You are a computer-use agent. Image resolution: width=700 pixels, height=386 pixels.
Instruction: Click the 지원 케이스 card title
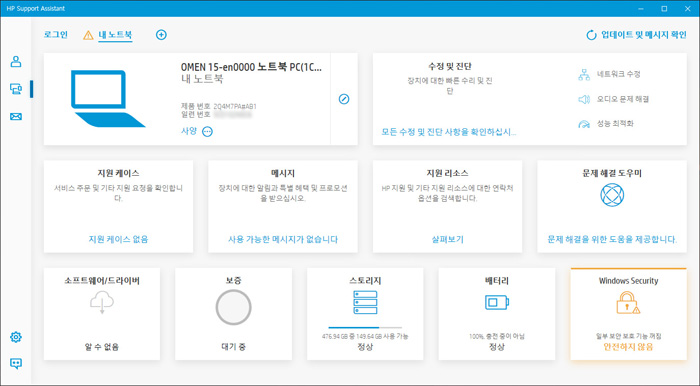(118, 173)
